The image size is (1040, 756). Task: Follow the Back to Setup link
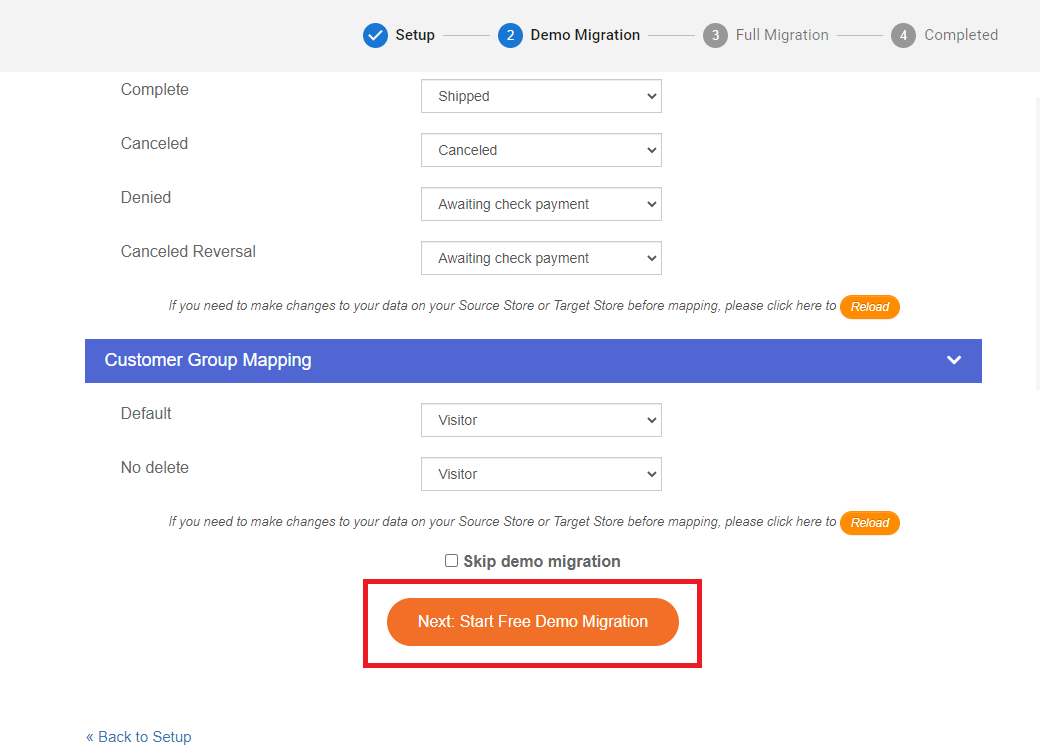click(139, 737)
